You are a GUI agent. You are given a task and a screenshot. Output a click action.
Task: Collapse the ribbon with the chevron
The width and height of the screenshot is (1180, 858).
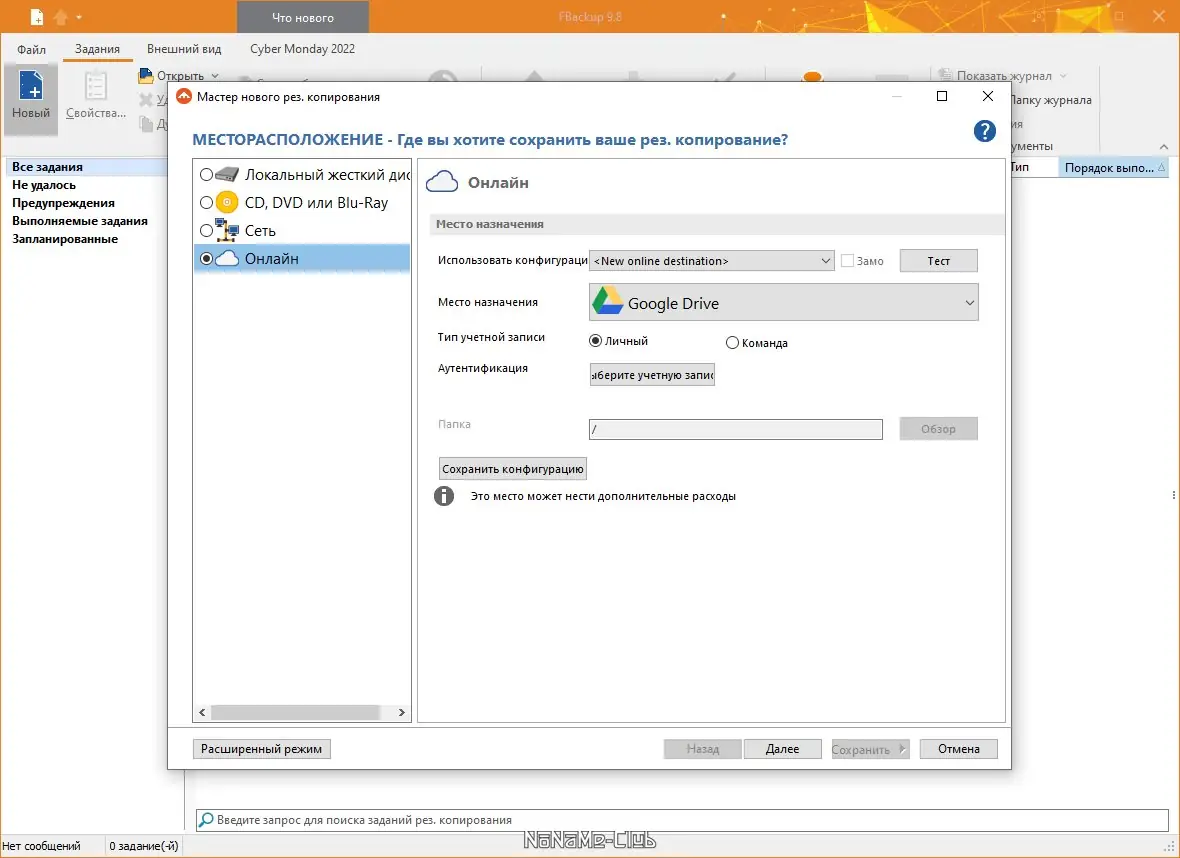(x=1163, y=147)
